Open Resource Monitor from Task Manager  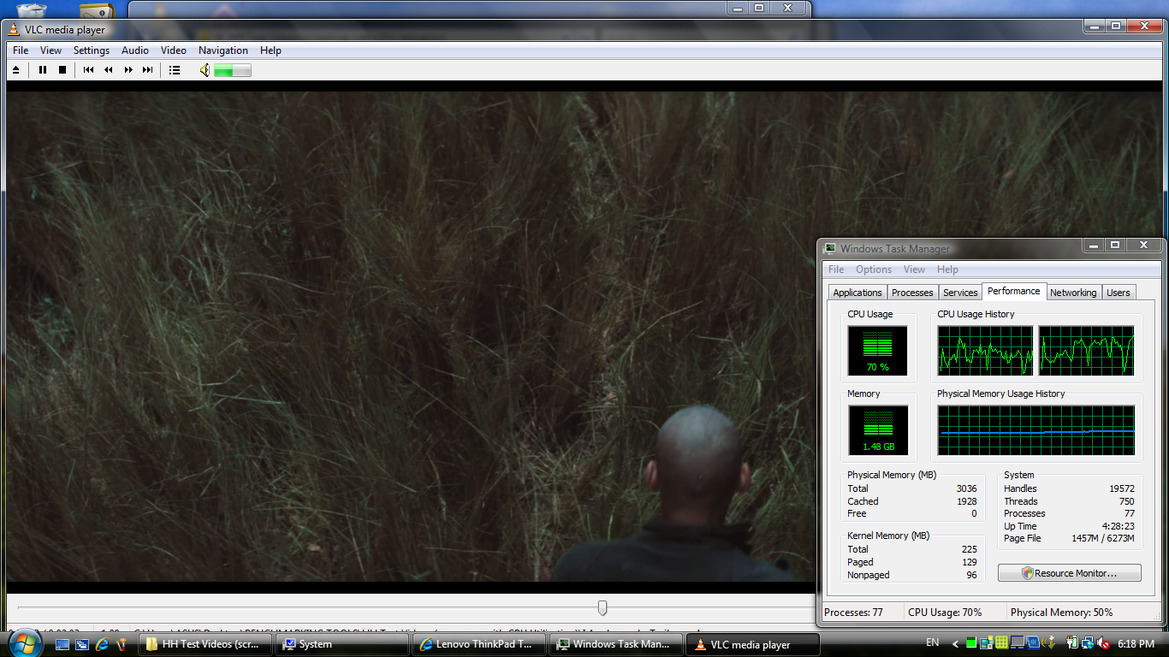[1070, 573]
